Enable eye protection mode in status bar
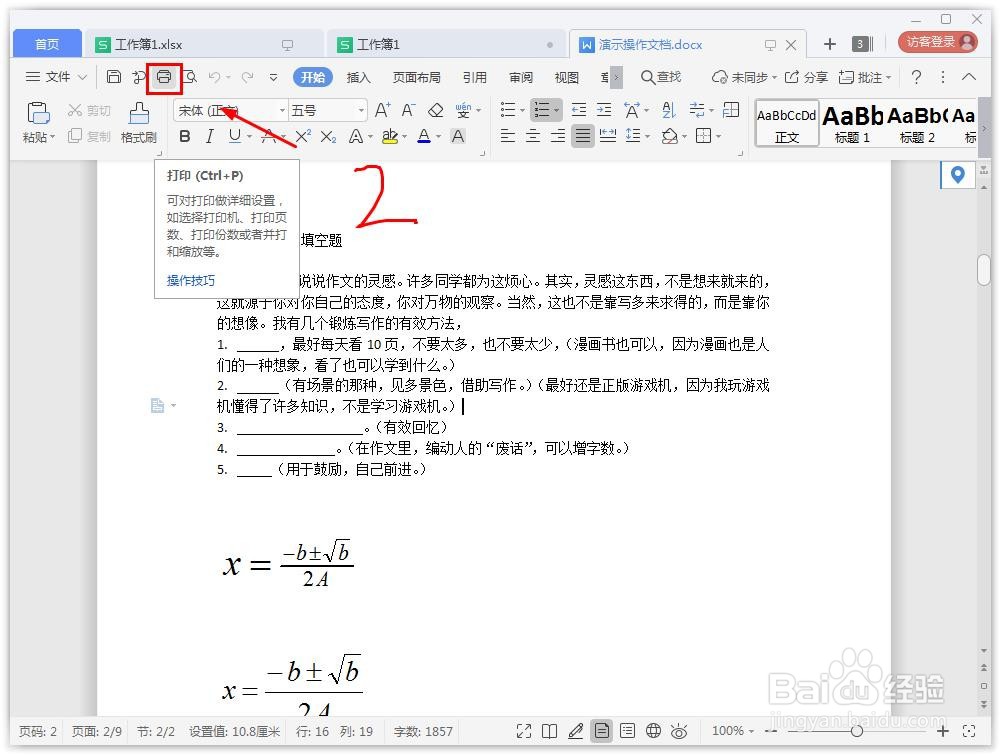Viewport: 1001px width, 755px height. (679, 731)
